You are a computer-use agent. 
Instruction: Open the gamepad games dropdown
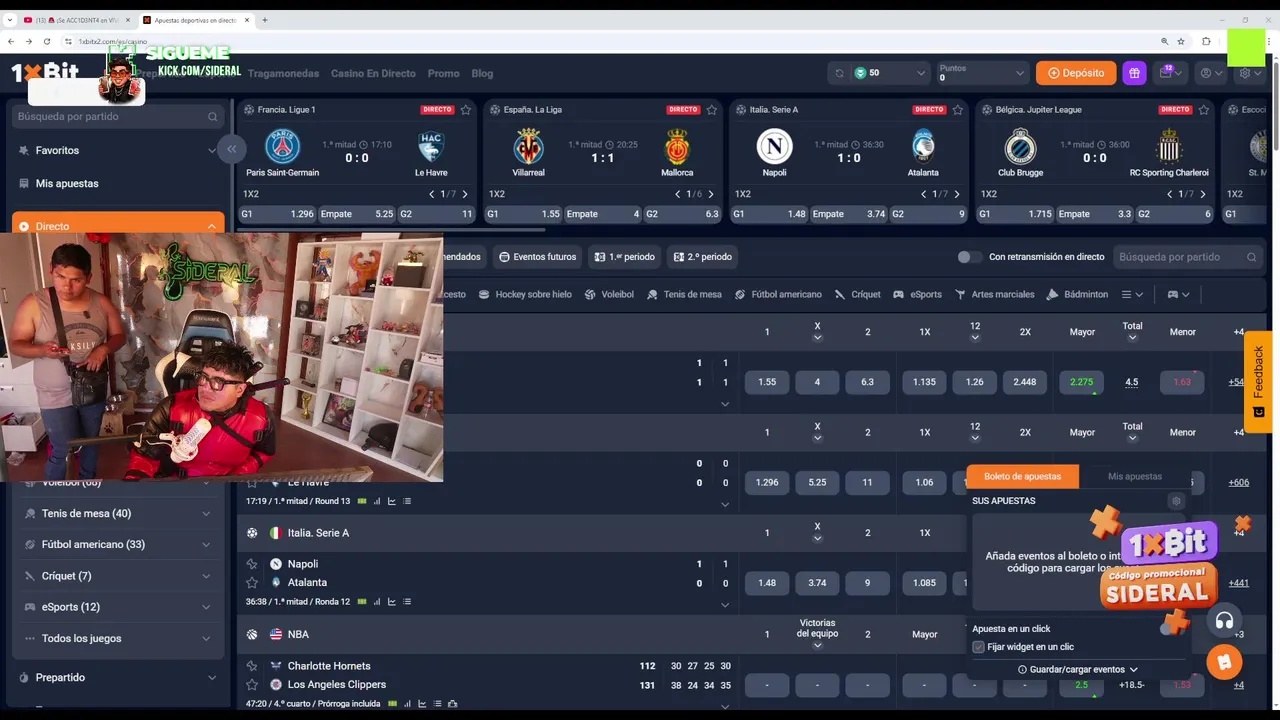1179,294
